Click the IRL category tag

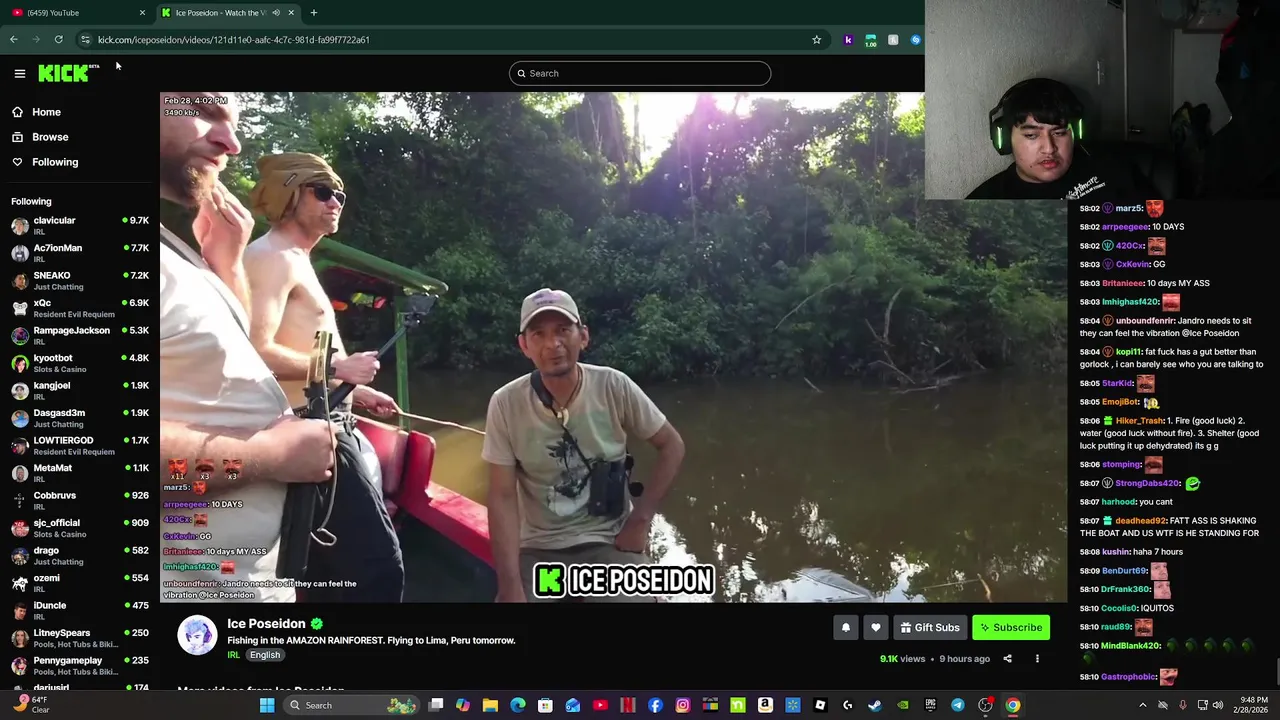[x=233, y=655]
